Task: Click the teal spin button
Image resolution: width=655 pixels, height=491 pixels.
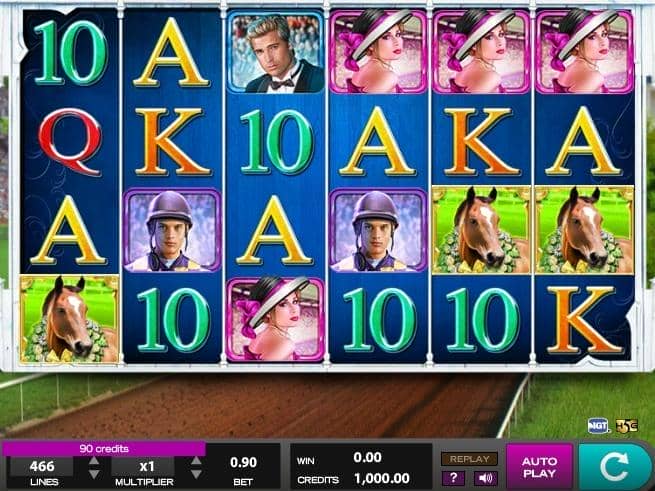Action: [x=614, y=467]
